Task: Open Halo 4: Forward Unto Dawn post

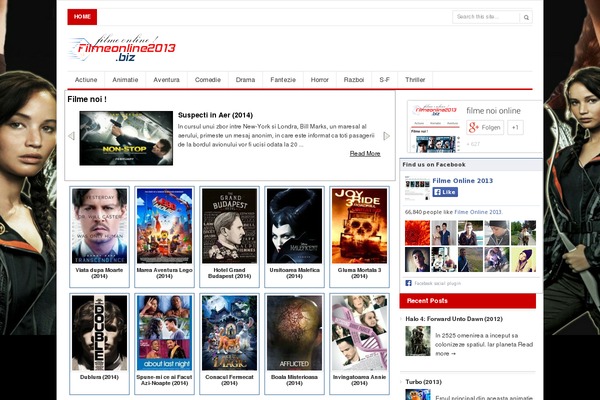Action: pos(454,319)
